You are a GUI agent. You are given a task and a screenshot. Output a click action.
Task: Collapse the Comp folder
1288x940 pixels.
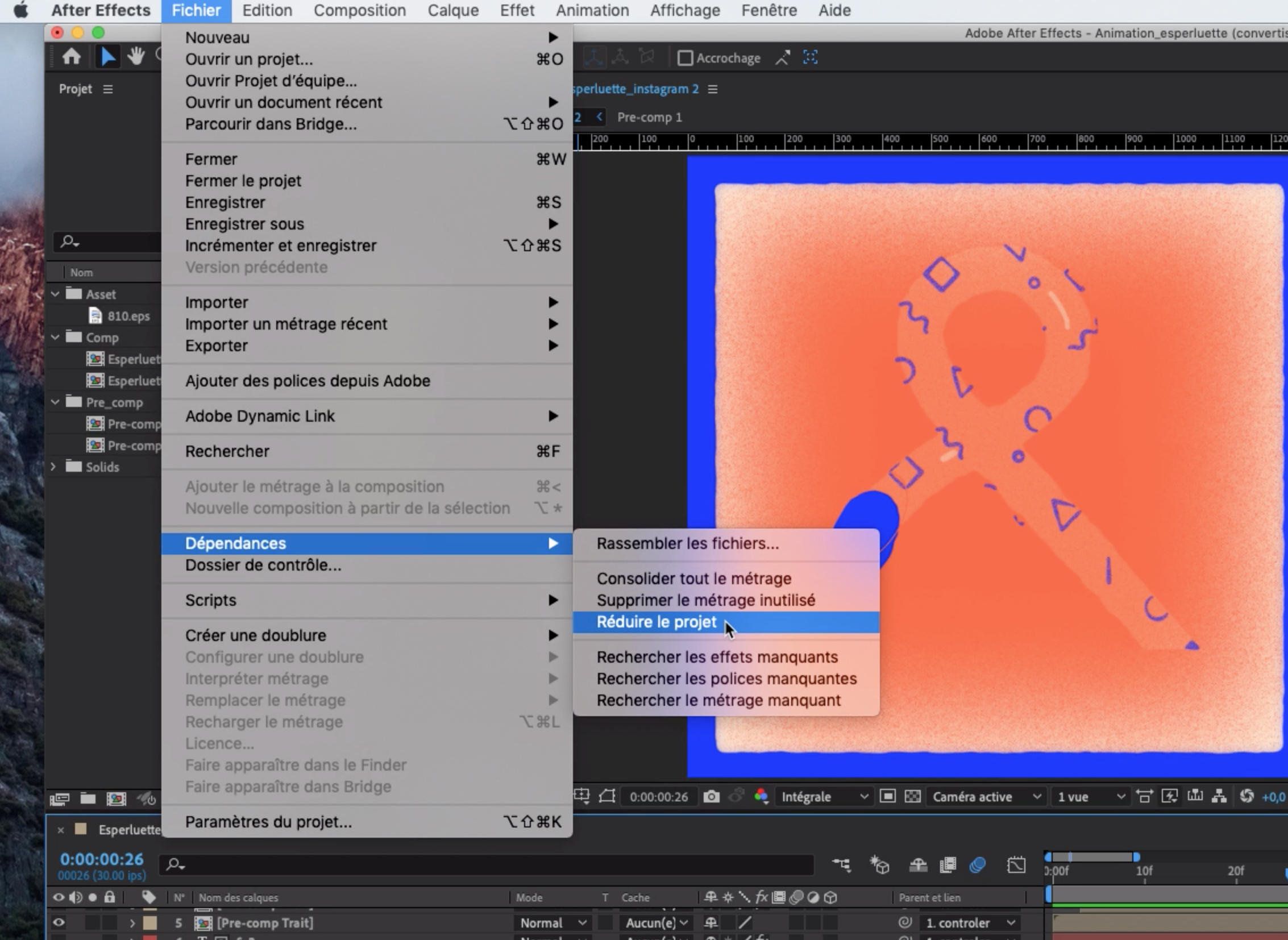pos(55,338)
